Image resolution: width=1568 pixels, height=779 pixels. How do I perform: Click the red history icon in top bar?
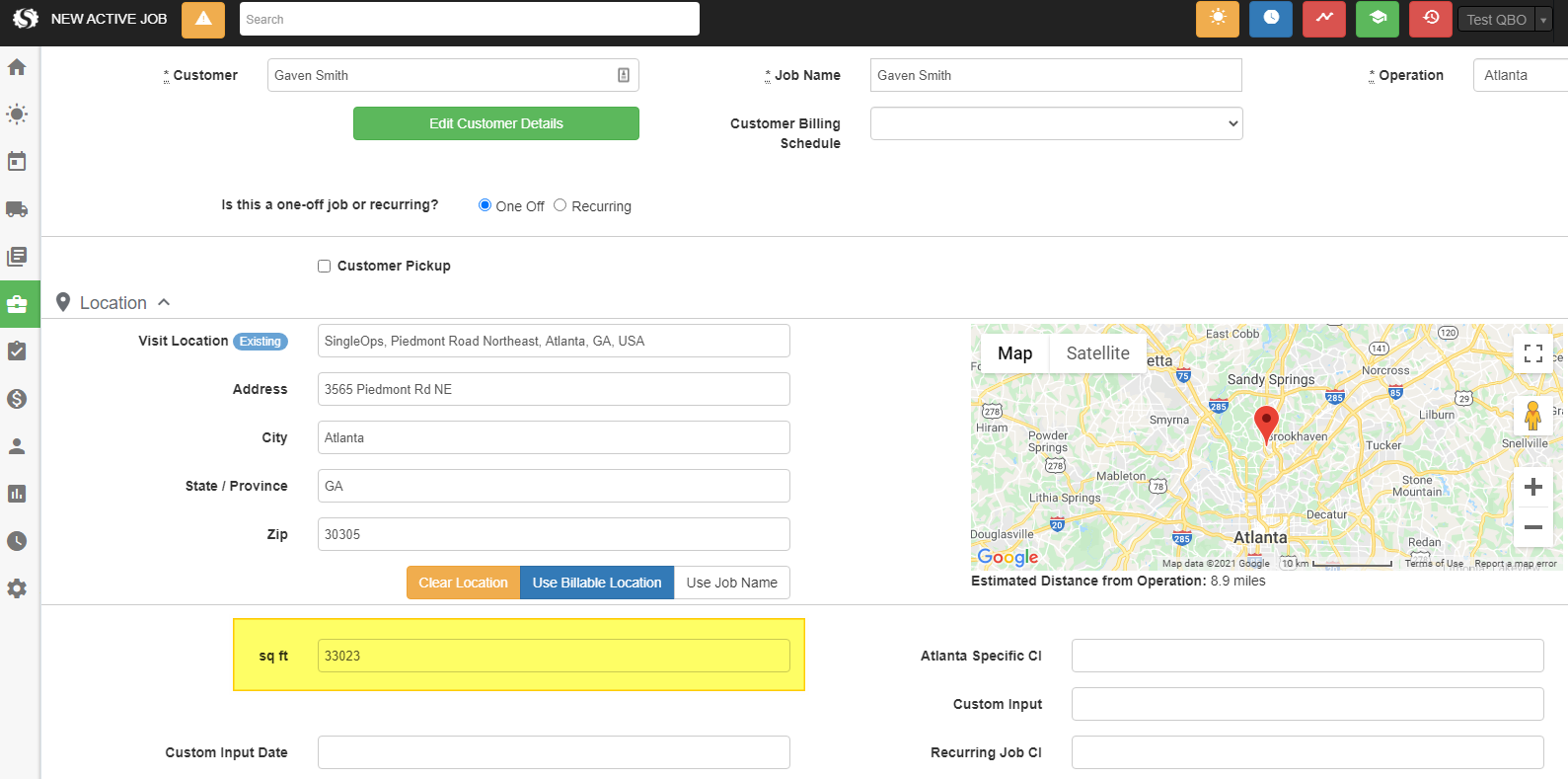[x=1431, y=19]
